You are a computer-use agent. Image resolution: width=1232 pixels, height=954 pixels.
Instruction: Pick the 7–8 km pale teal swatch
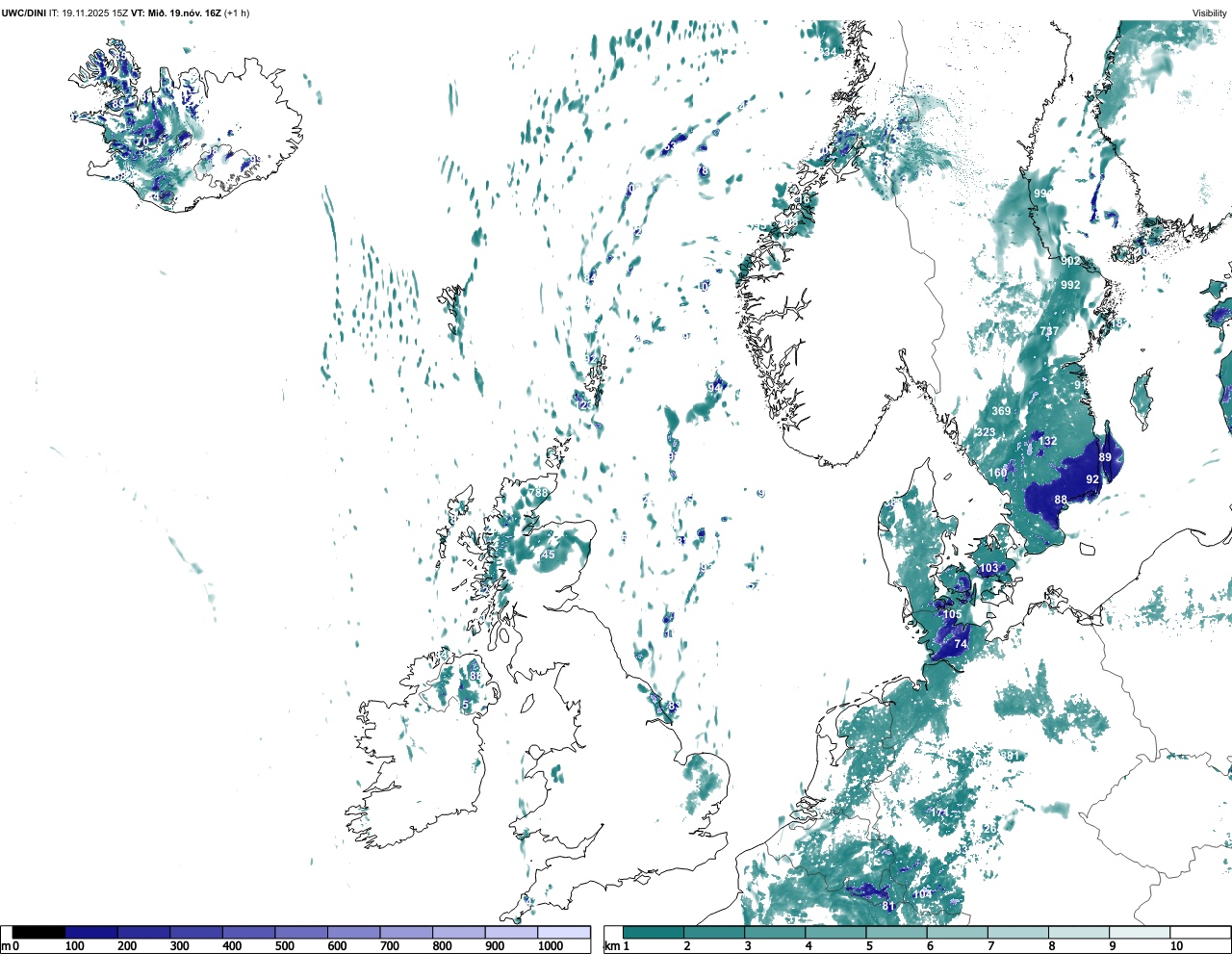point(1017,932)
